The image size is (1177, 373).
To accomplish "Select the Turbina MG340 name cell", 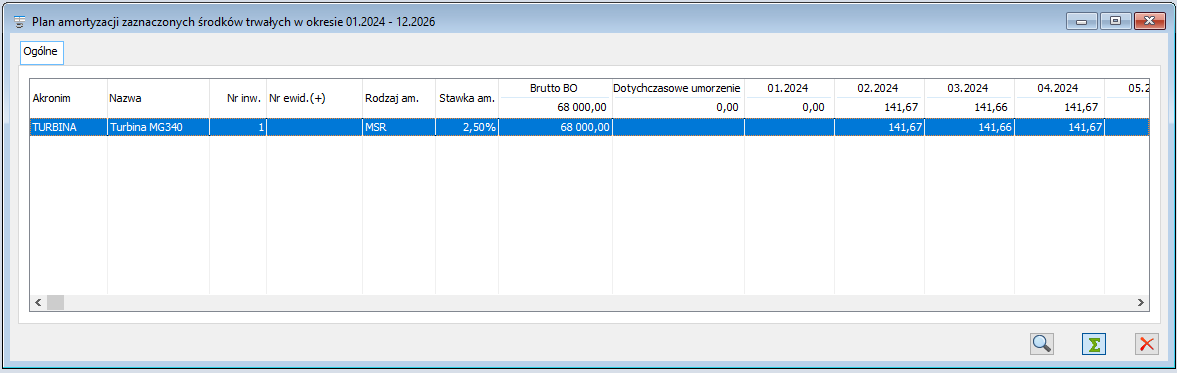I will pos(158,128).
